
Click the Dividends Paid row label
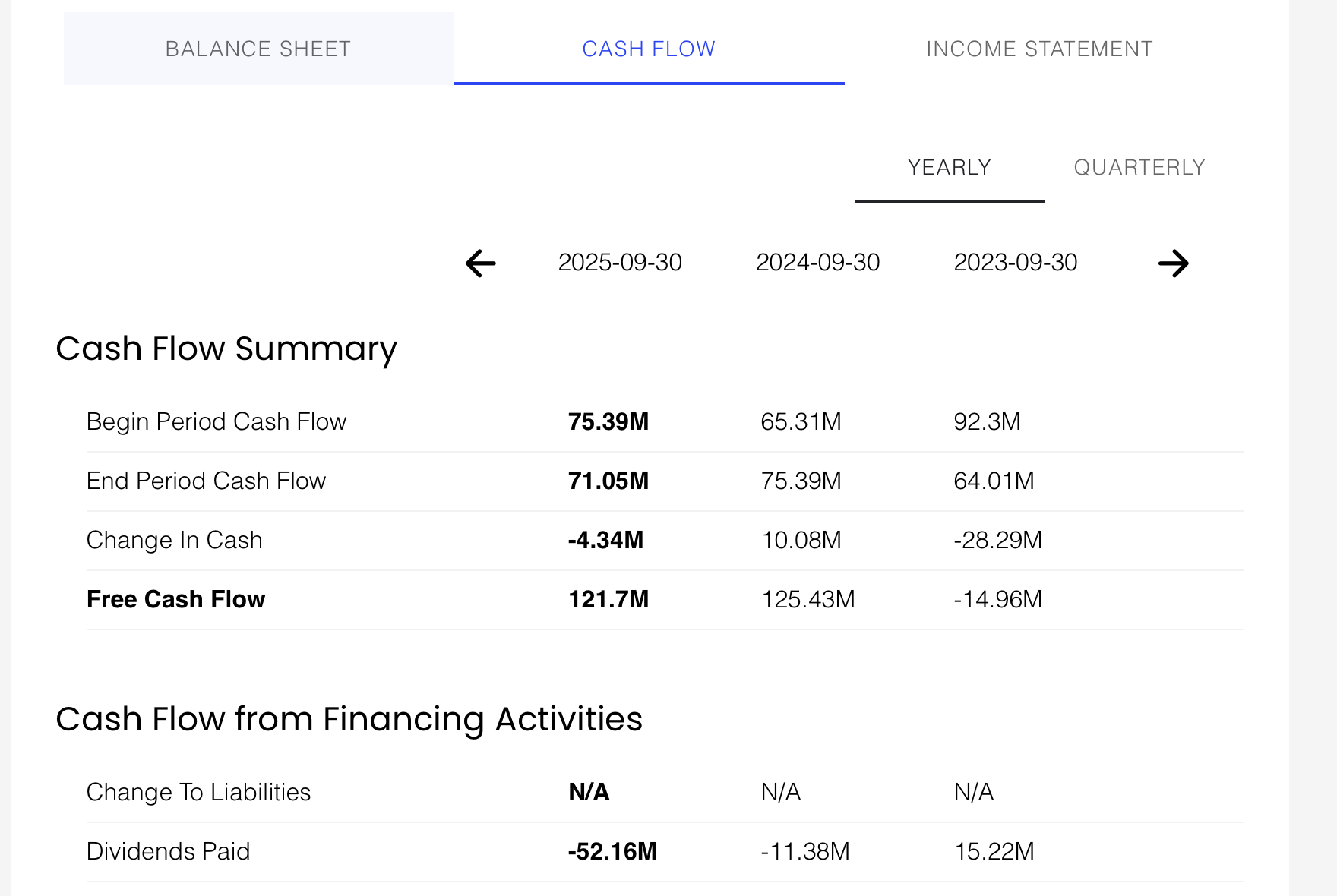click(x=168, y=851)
